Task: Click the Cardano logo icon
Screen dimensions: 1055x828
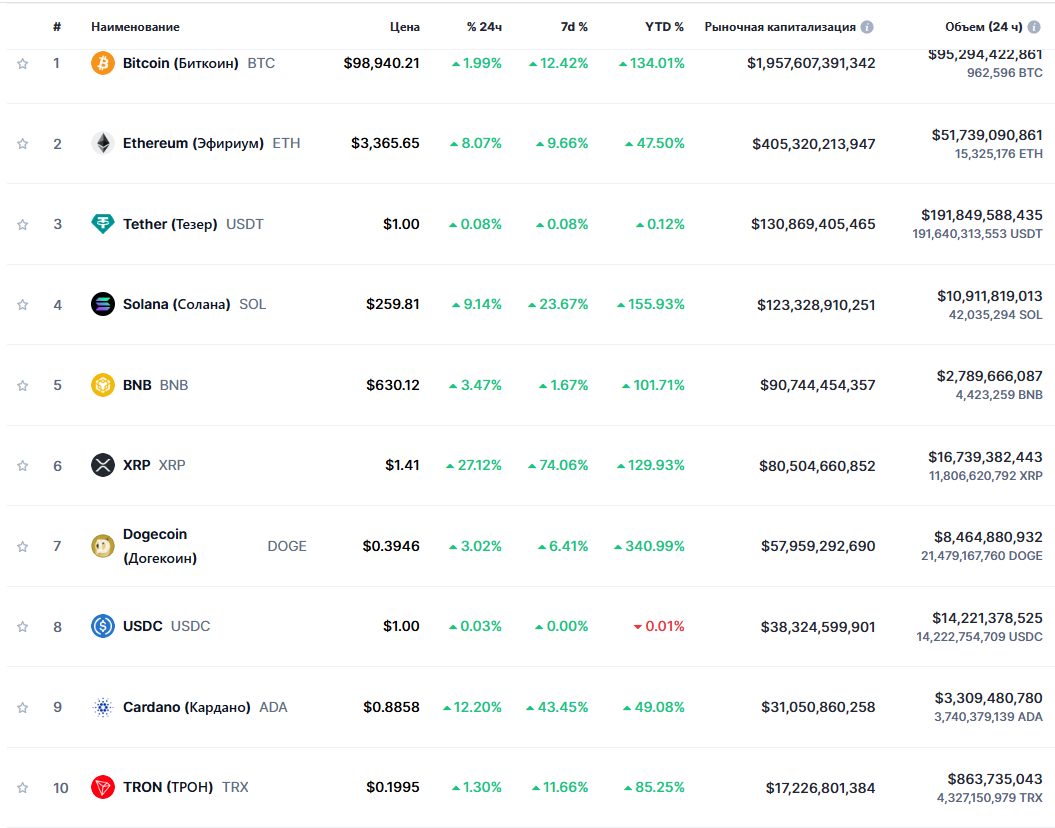Action: [x=103, y=707]
